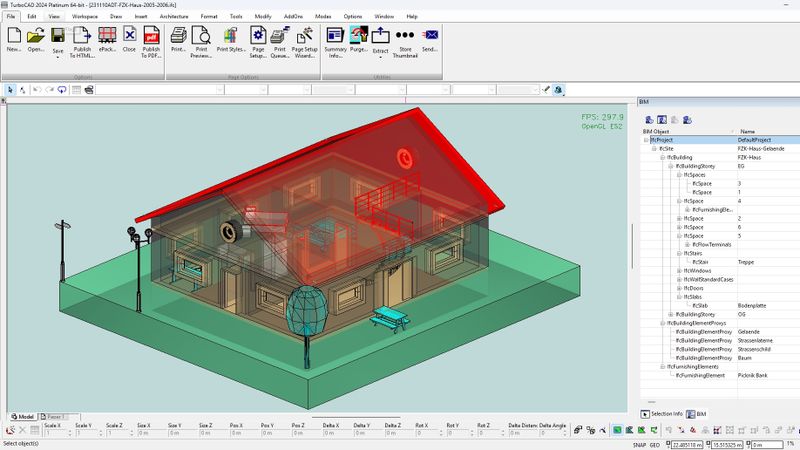
Task: Open dropdown arrow below Extract
Action: click(380, 57)
